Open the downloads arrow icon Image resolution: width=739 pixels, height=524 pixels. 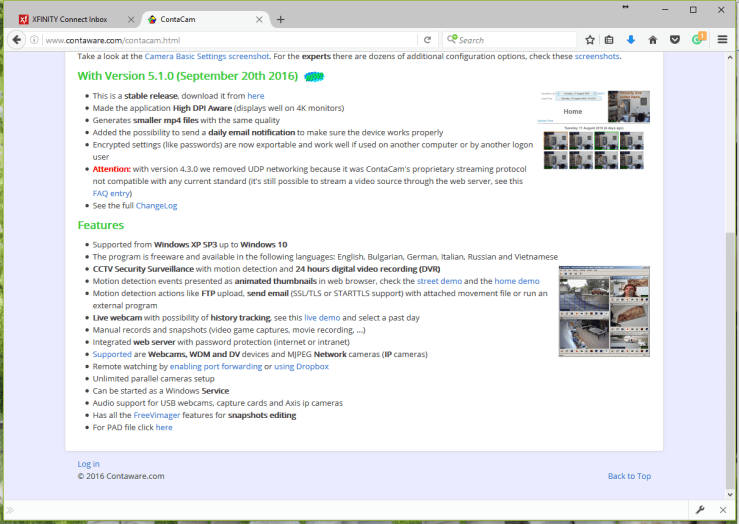coord(631,40)
